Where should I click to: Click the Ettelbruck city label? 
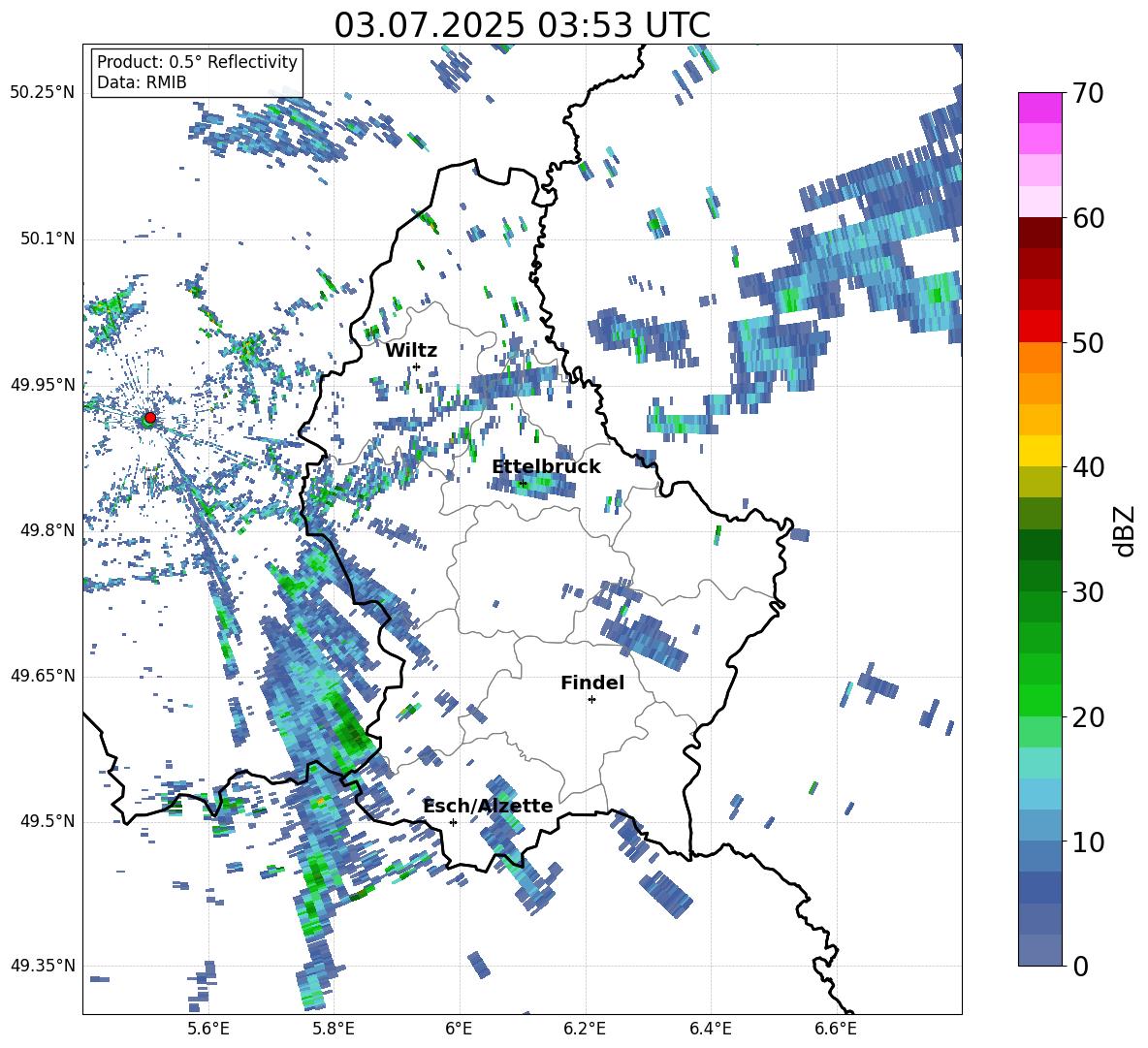(x=546, y=467)
